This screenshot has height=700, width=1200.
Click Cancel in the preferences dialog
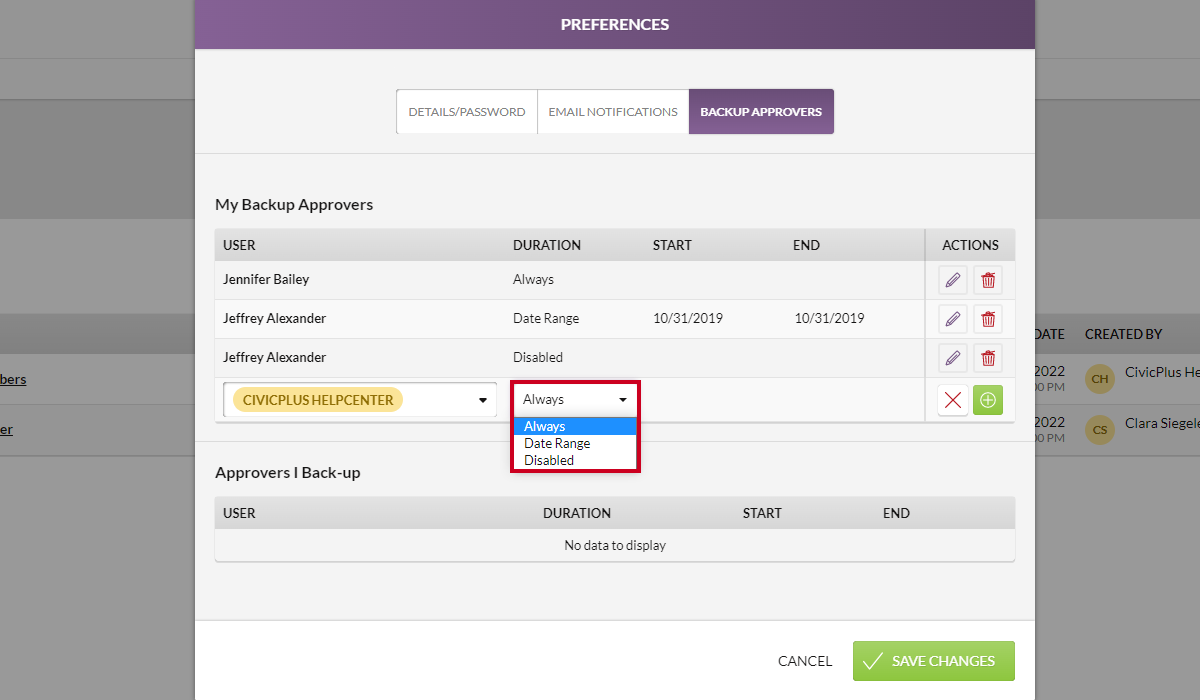pos(805,661)
